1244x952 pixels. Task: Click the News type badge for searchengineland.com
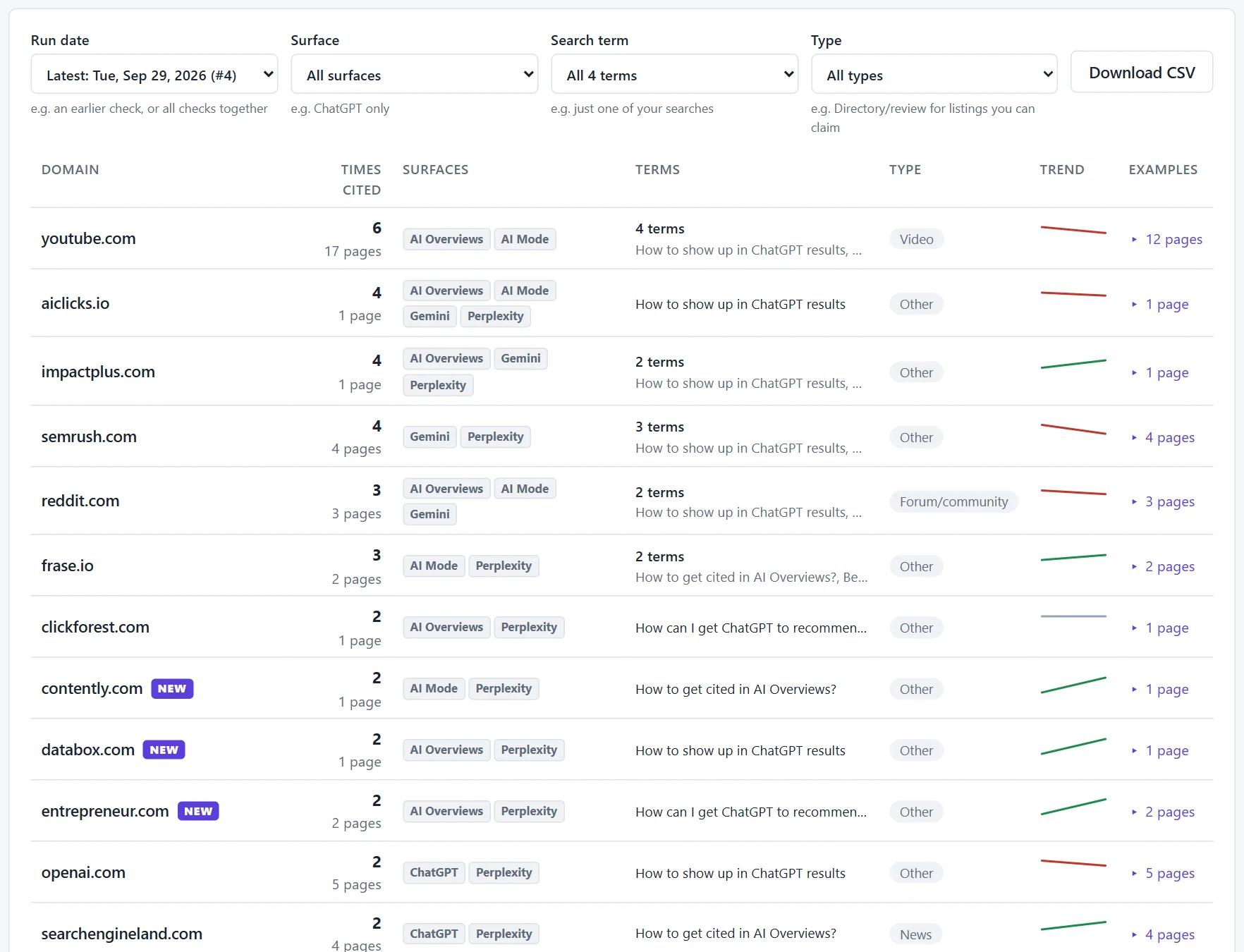915,935
